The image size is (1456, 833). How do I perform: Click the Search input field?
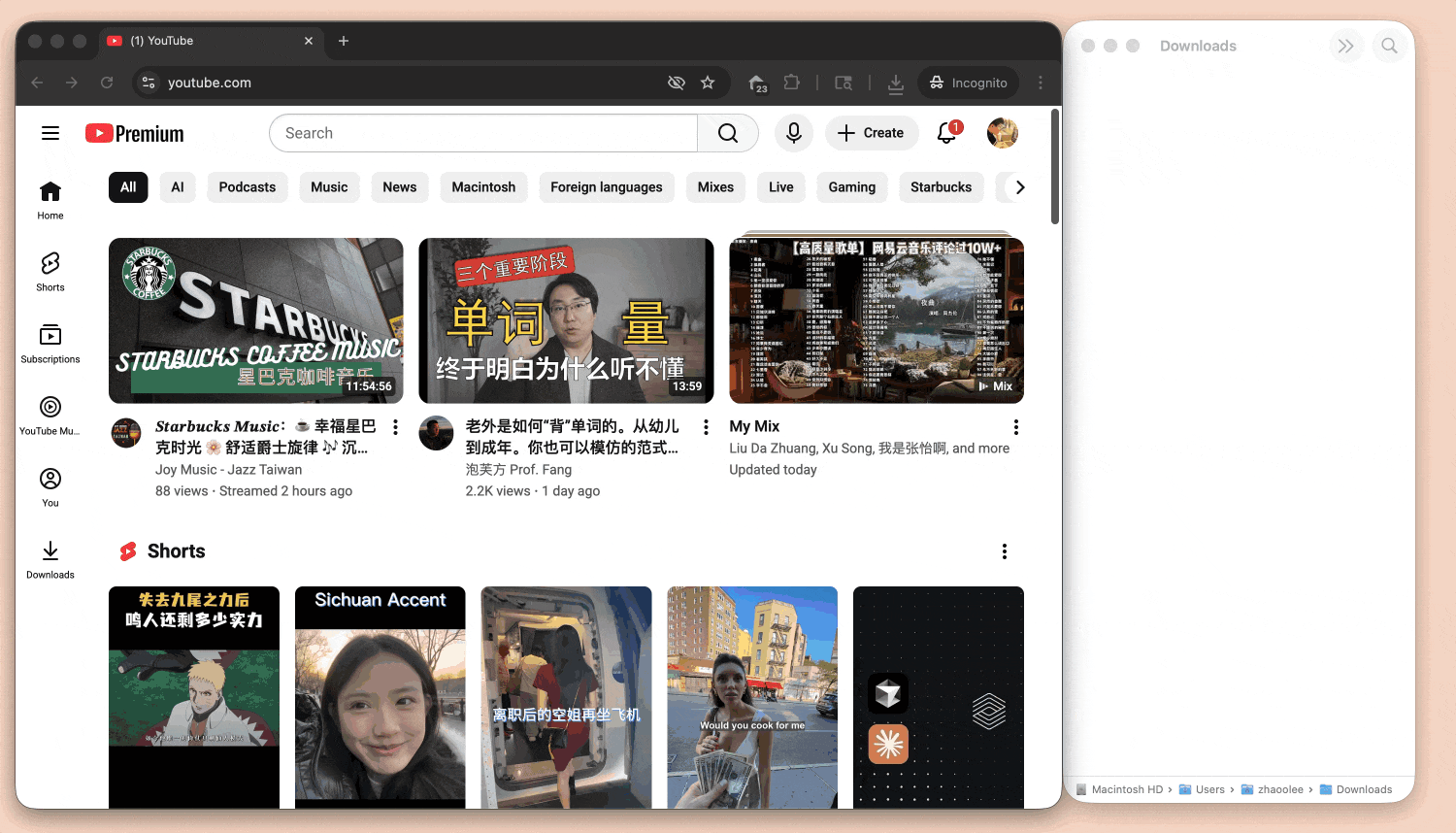483,133
